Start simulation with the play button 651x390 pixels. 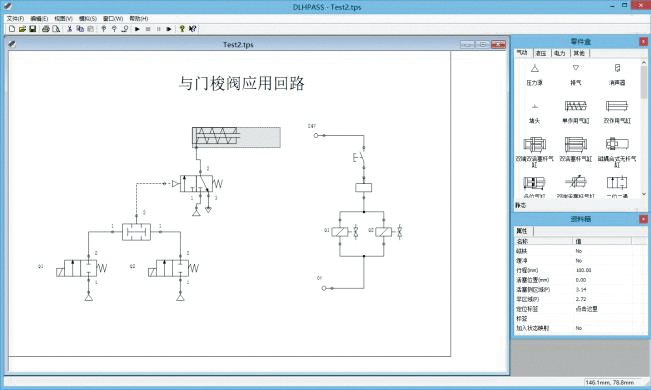(137, 29)
